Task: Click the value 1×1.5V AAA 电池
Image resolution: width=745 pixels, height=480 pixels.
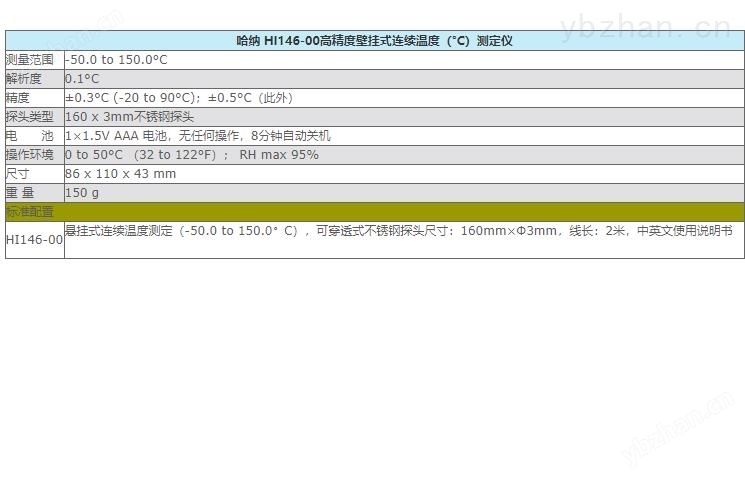Action: pos(116,136)
